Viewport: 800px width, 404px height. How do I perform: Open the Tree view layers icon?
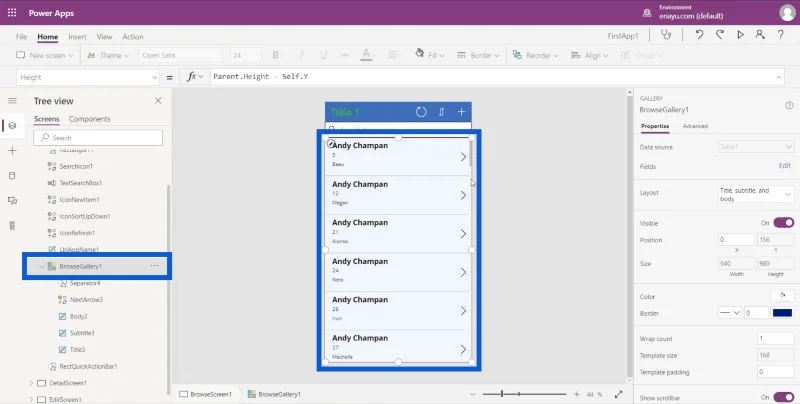(12, 125)
